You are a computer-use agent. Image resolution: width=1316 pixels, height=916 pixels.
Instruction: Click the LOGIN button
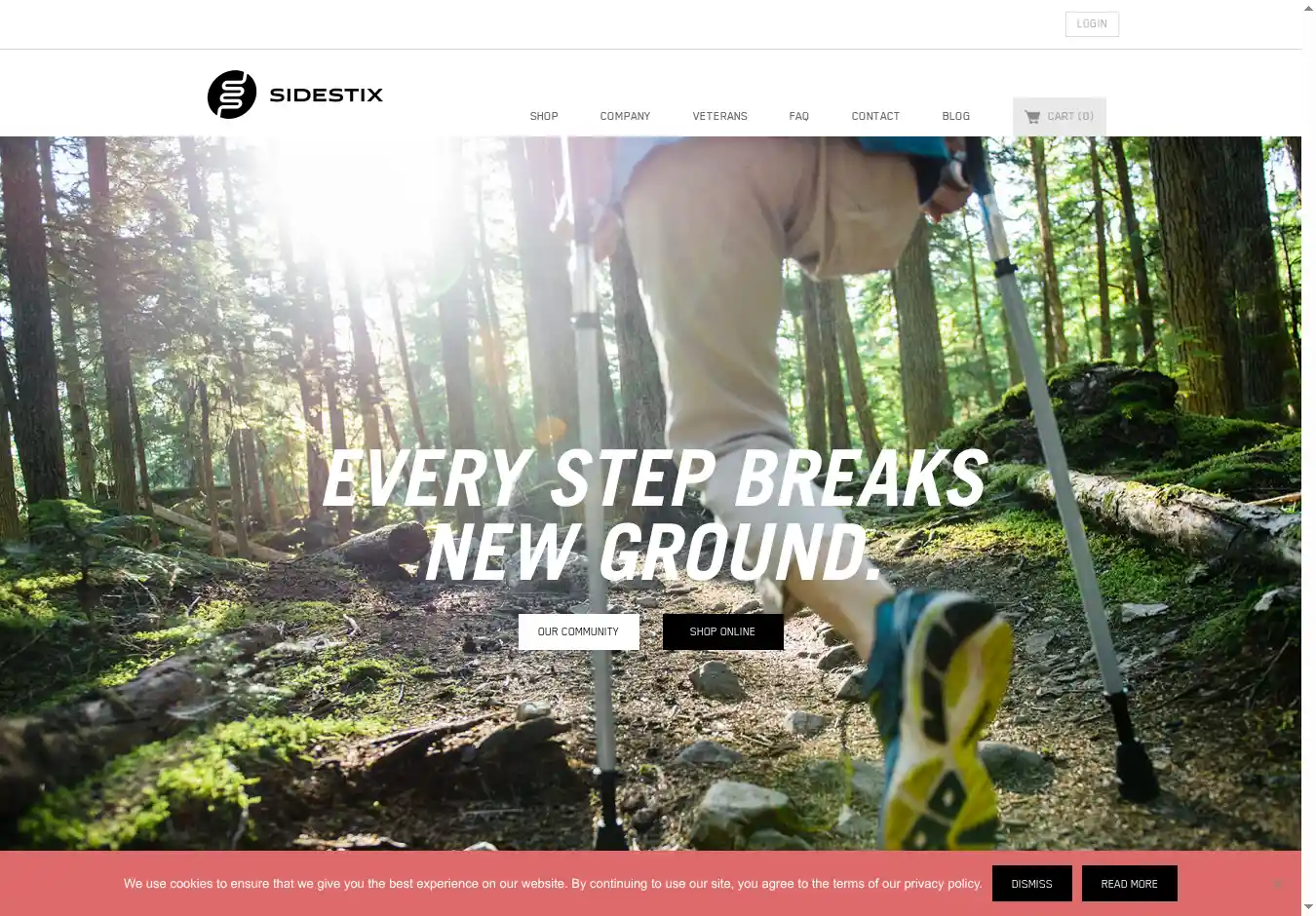tap(1092, 23)
